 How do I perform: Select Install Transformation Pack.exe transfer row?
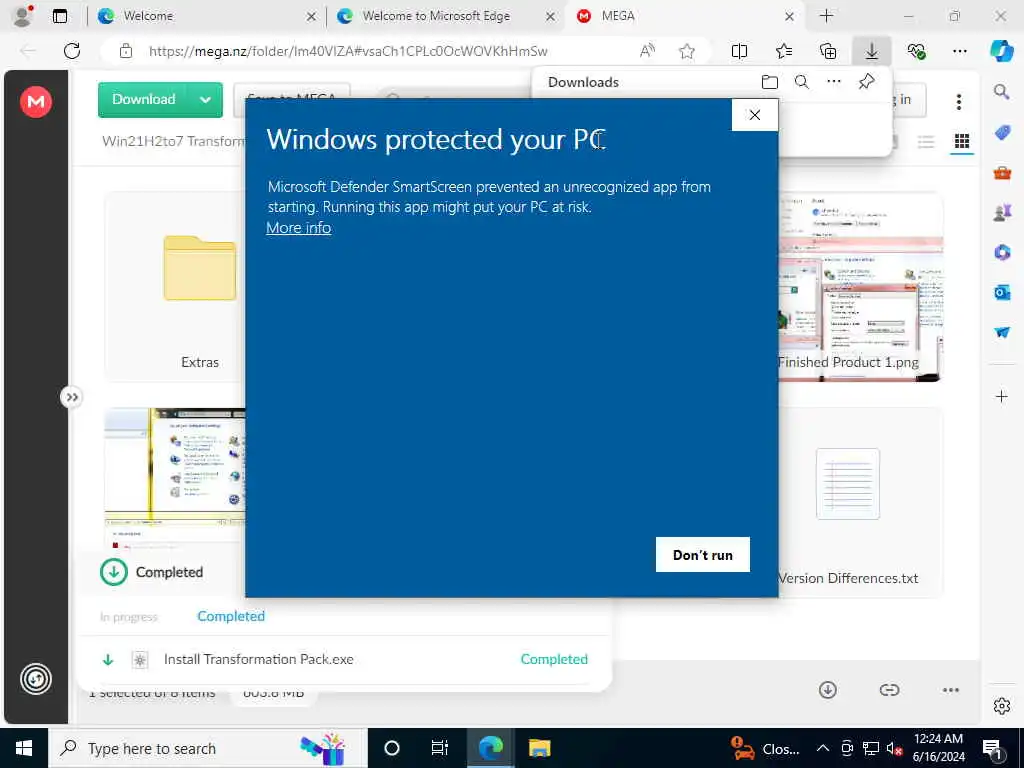[344, 659]
